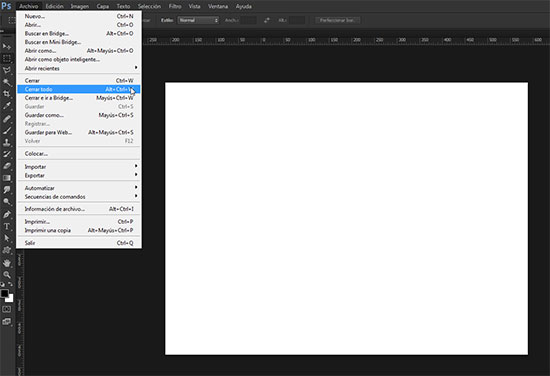Choose Cerrar todo menu entry
This screenshot has width=550, height=376.
(79, 89)
